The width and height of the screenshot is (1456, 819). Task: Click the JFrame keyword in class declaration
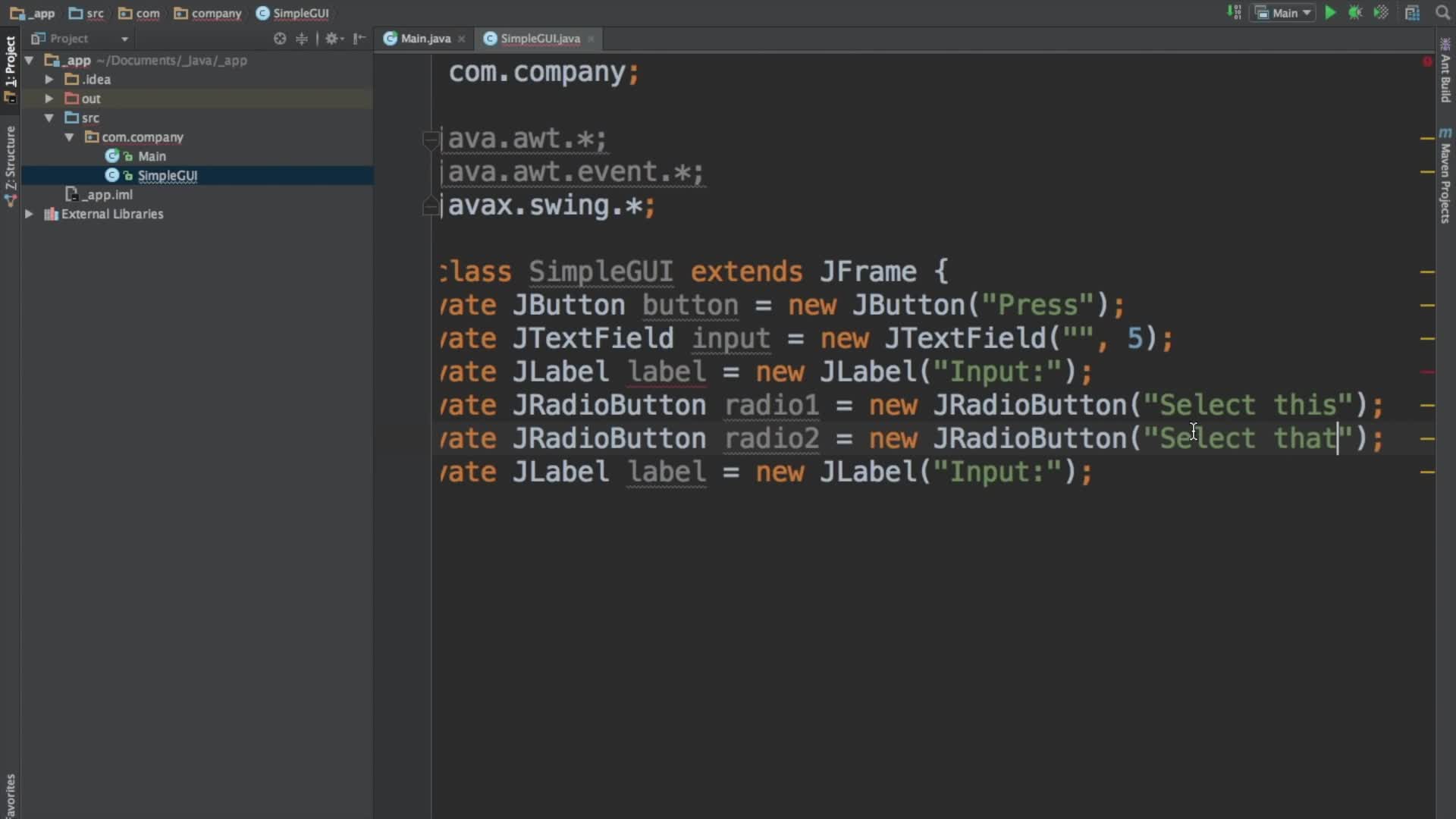(868, 271)
